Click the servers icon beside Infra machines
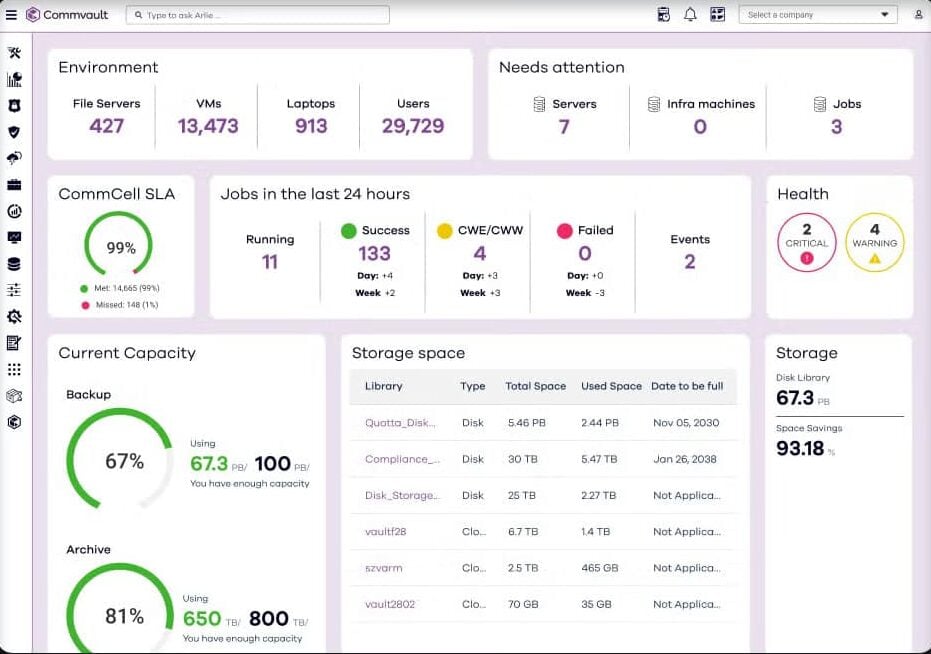931x654 pixels. coord(654,105)
